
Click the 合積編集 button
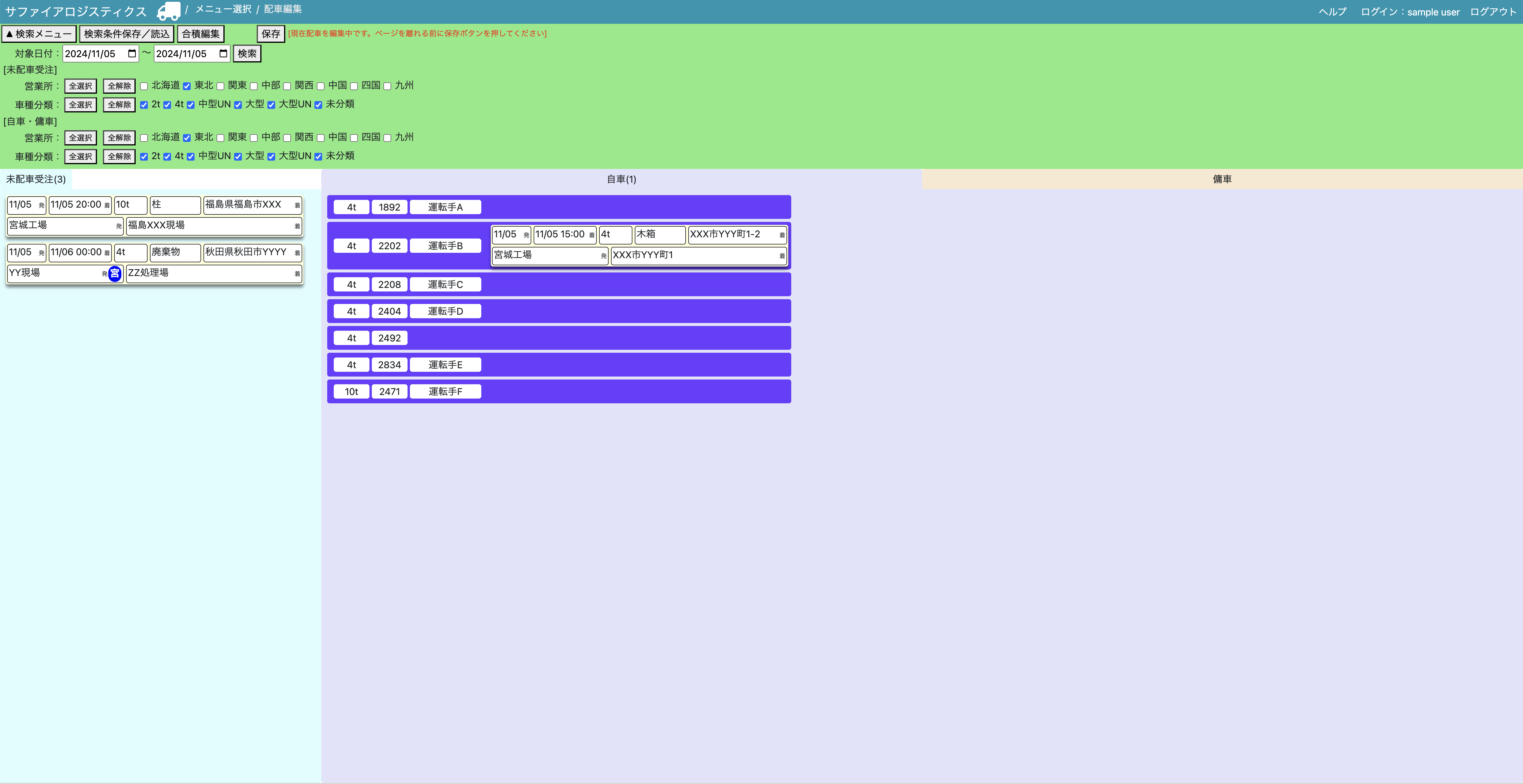pyautogui.click(x=200, y=34)
